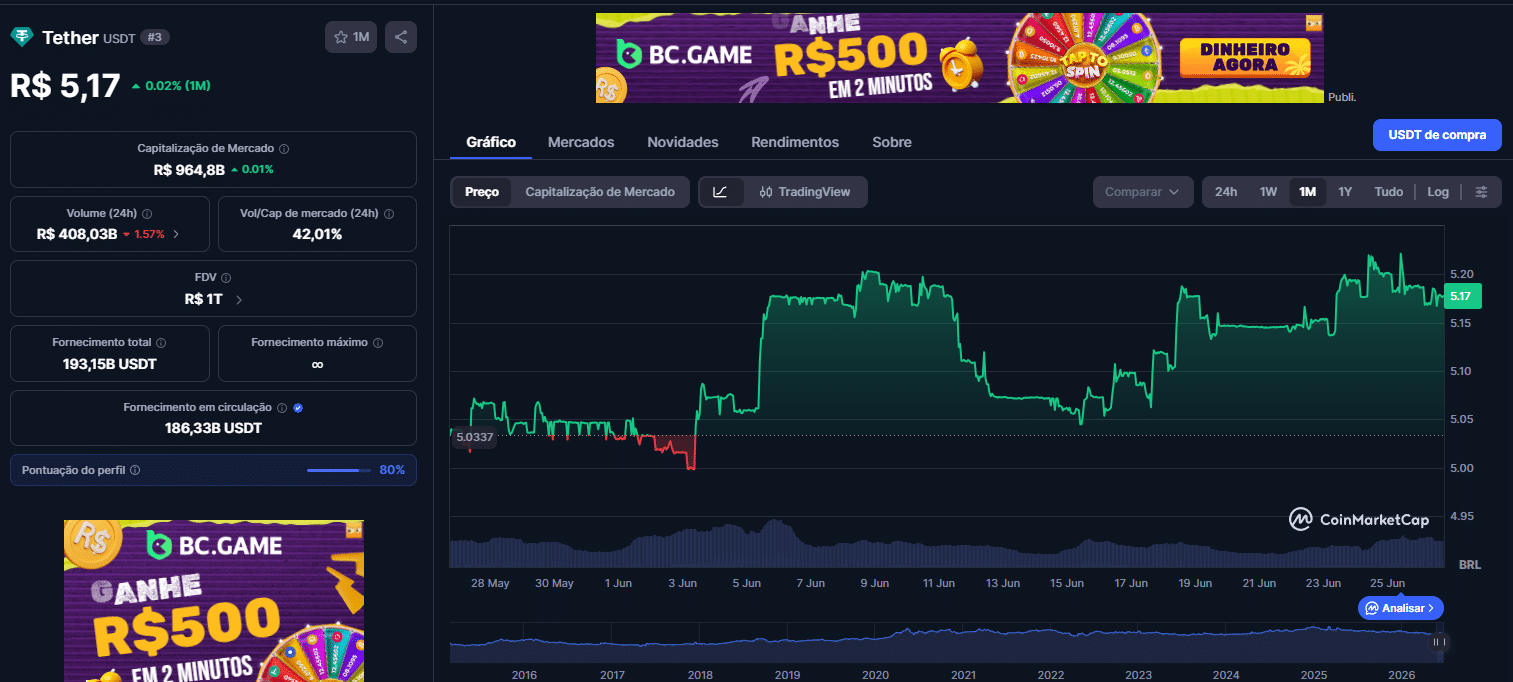1513x682 pixels.
Task: Select the line chart icon
Action: [x=721, y=192]
